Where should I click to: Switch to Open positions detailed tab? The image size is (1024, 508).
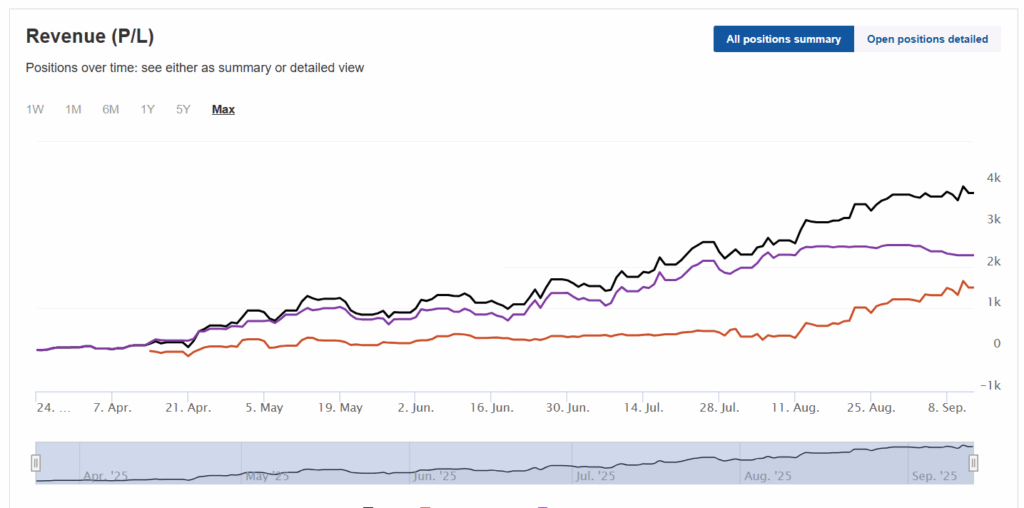(x=927, y=39)
